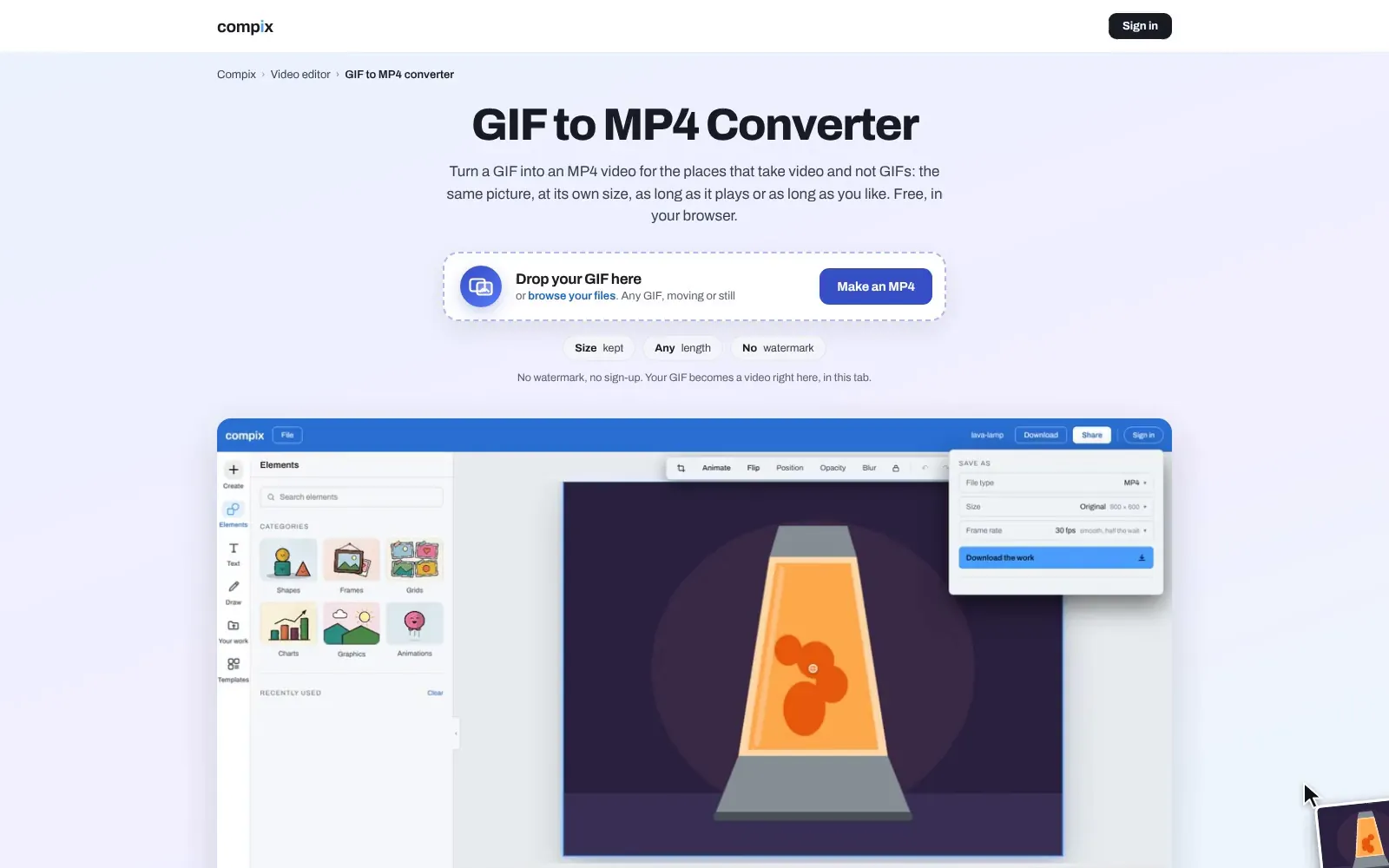Click the Download button in editor top bar
This screenshot has width=1389, height=868.
1041,435
